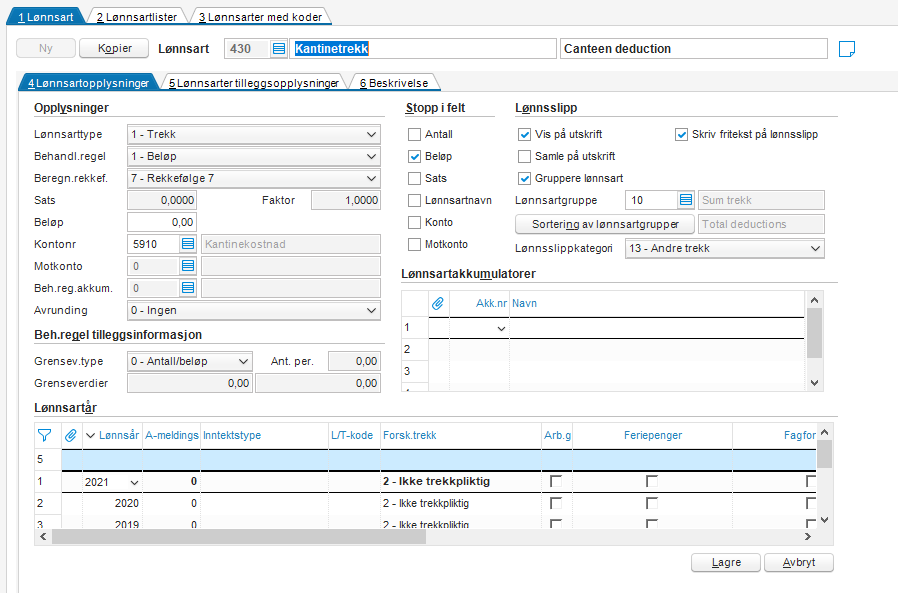Screen dimensions: 898x593
Task: Click the filter icon in Lønnsartår grid
Action: click(x=45, y=435)
